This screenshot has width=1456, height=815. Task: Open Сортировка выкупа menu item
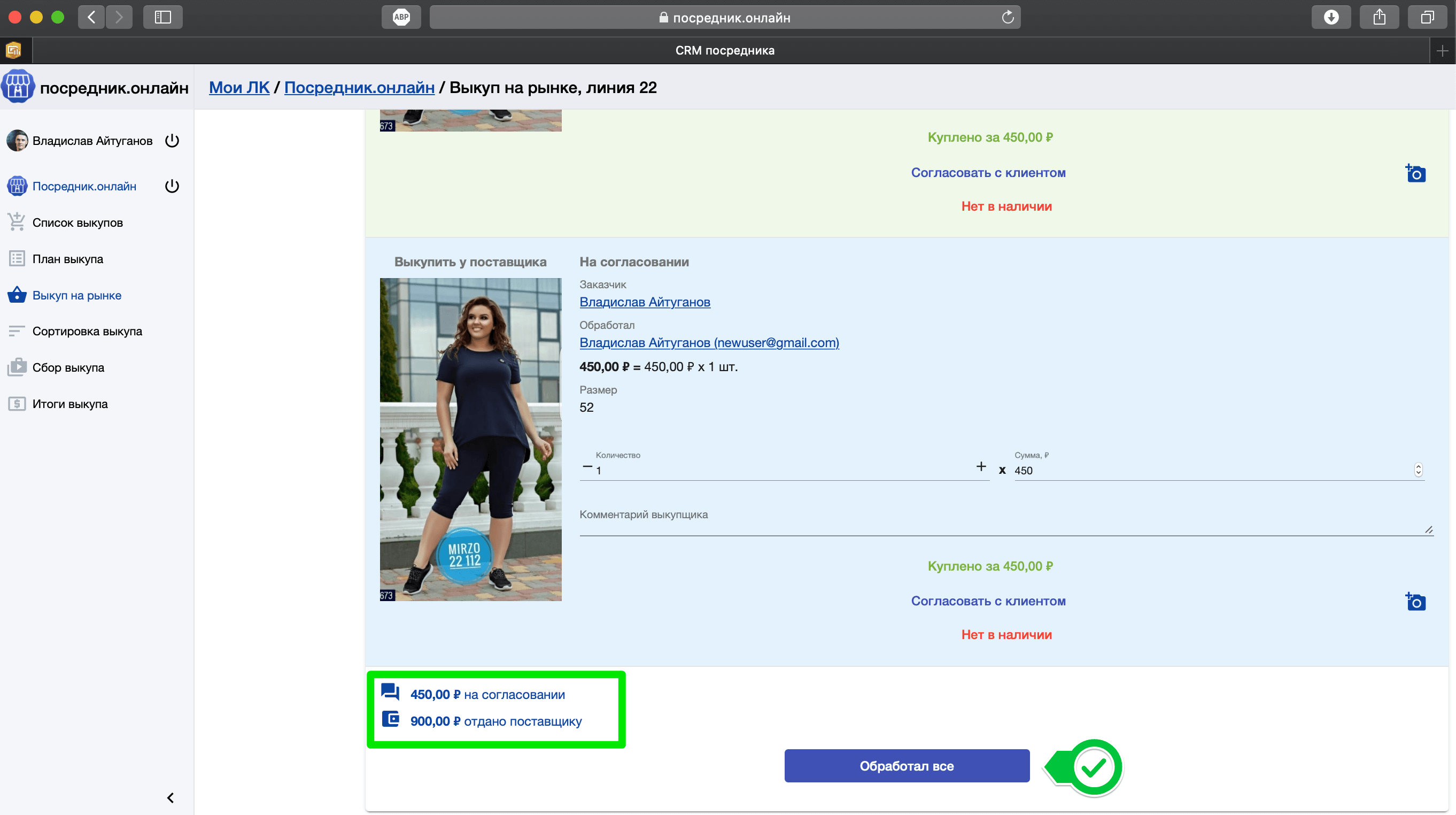tap(87, 331)
